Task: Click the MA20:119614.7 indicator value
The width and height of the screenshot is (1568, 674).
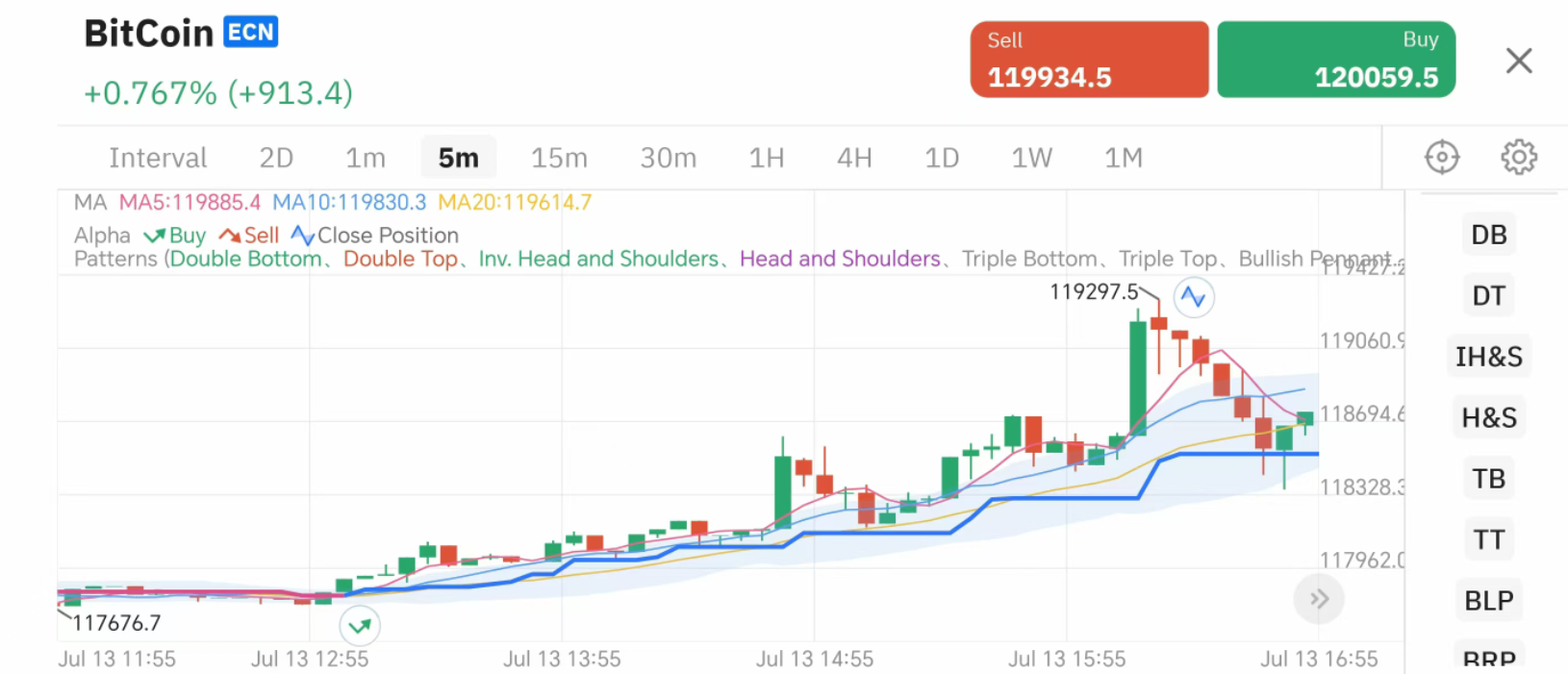Action: (515, 203)
